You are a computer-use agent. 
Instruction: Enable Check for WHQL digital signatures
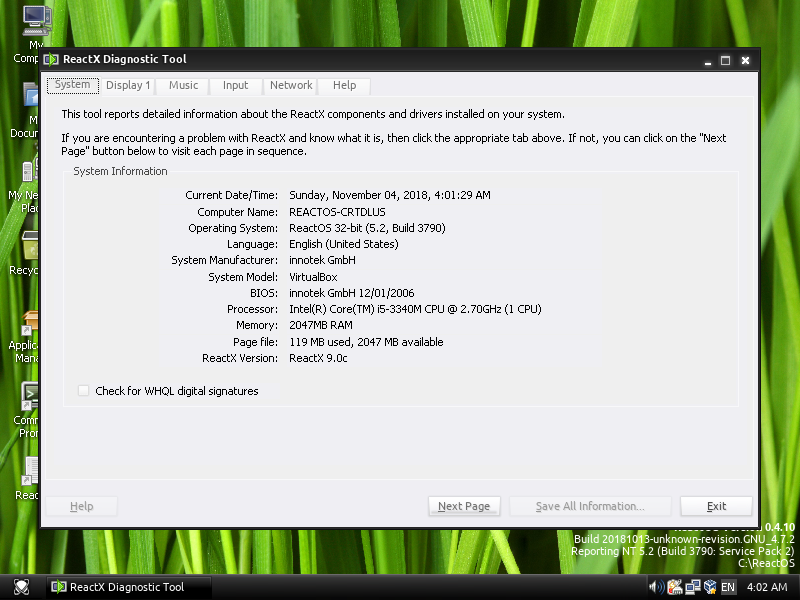[x=83, y=391]
